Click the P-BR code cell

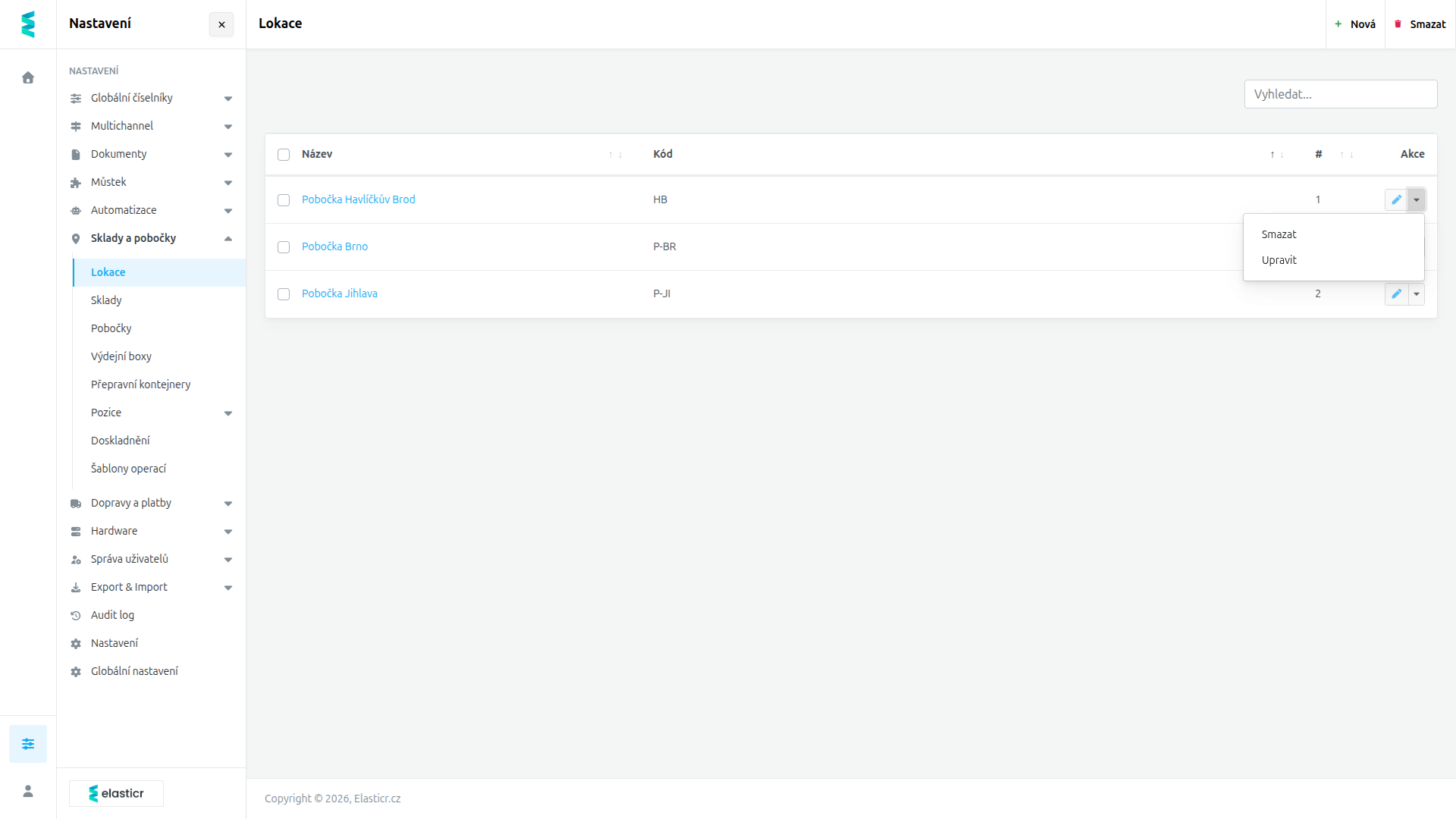[664, 246]
